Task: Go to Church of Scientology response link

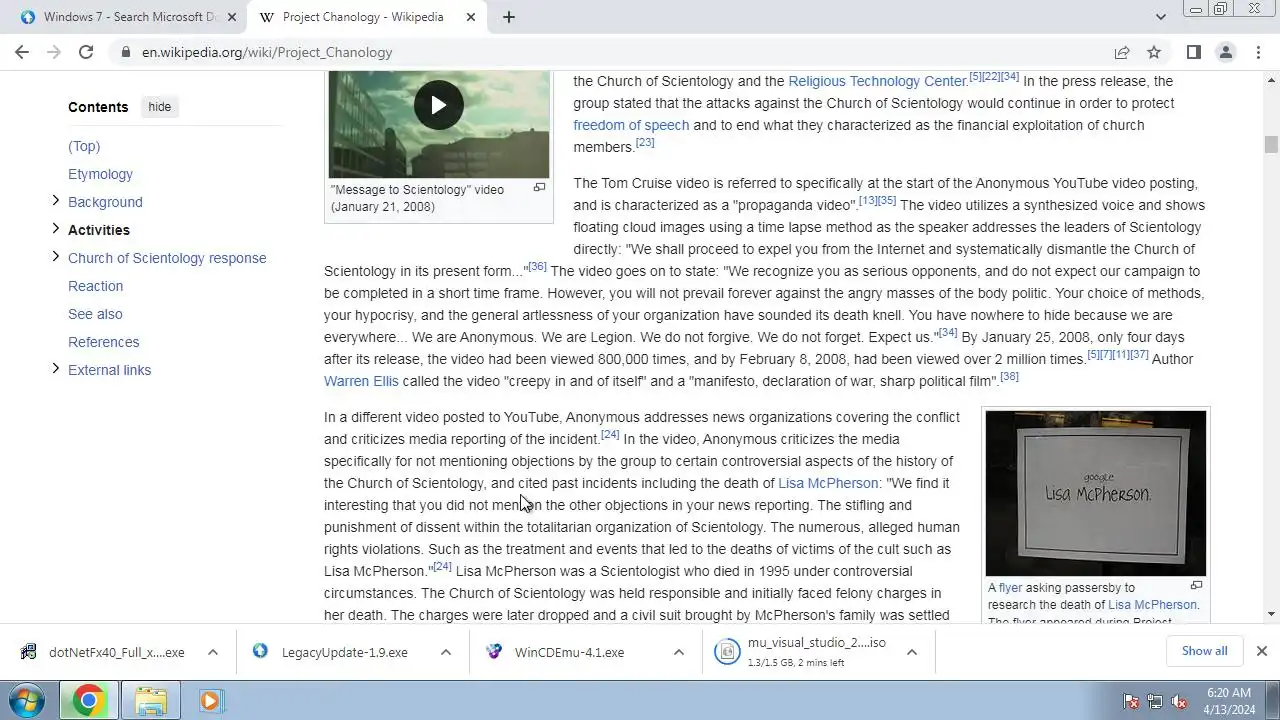Action: click(167, 258)
